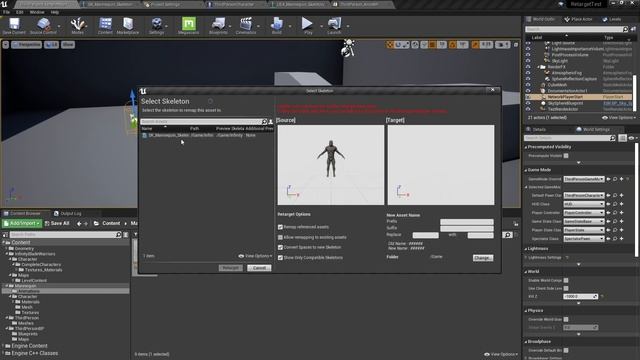Image resolution: width=640 pixels, height=360 pixels.
Task: Open the Play options dropdown arrow
Action: click(321, 26)
